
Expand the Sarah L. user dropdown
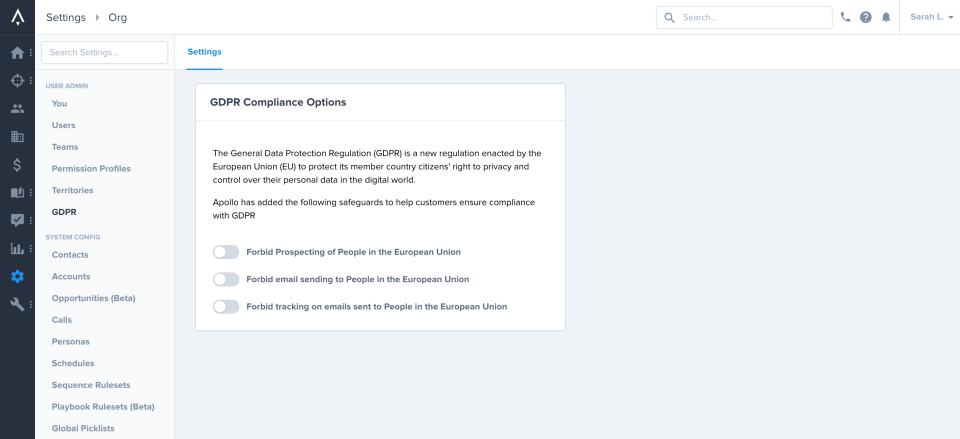coord(931,17)
